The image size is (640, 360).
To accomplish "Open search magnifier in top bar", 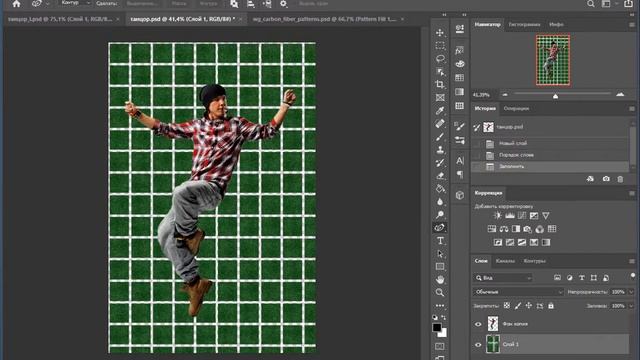I will point(591,4).
